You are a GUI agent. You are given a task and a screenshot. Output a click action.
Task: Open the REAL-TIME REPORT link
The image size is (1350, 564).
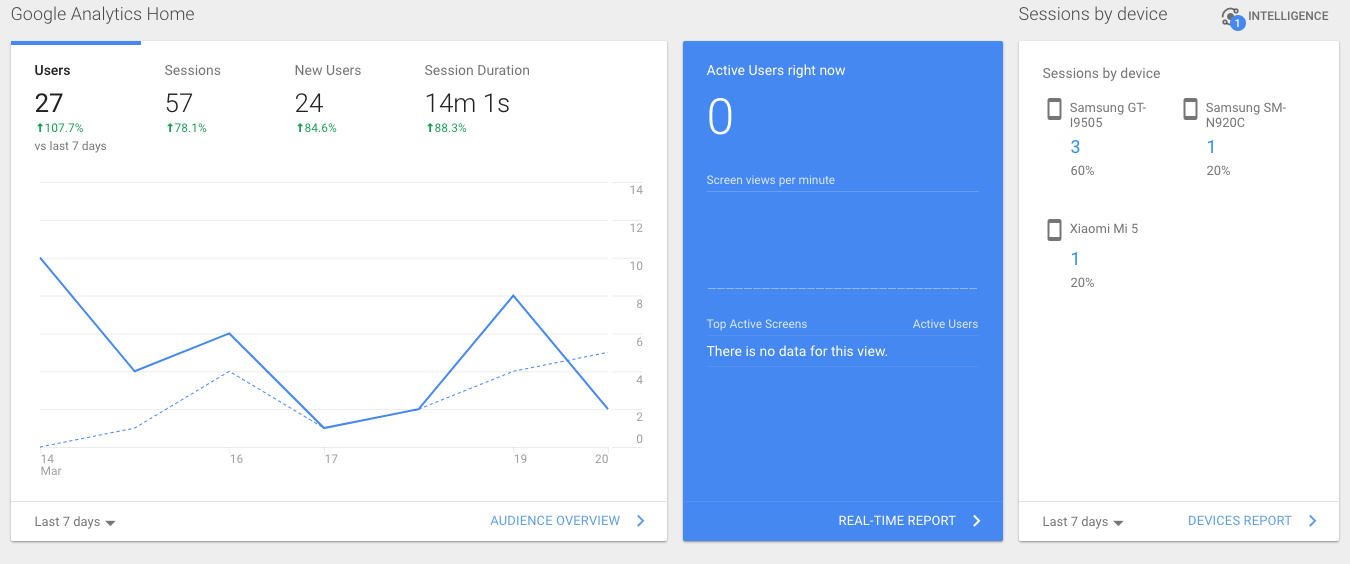897,521
